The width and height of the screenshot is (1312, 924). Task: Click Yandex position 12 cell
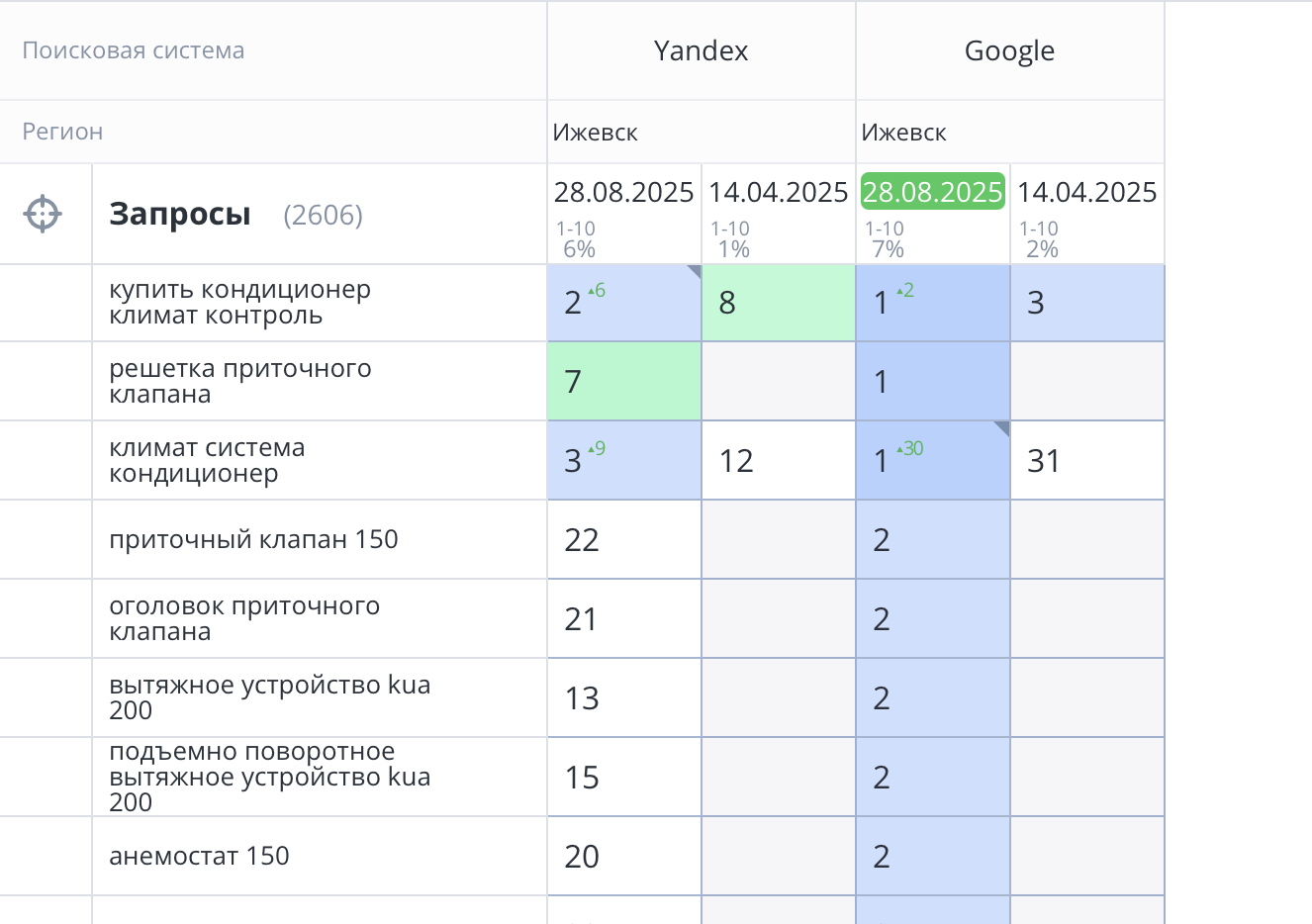(779, 461)
